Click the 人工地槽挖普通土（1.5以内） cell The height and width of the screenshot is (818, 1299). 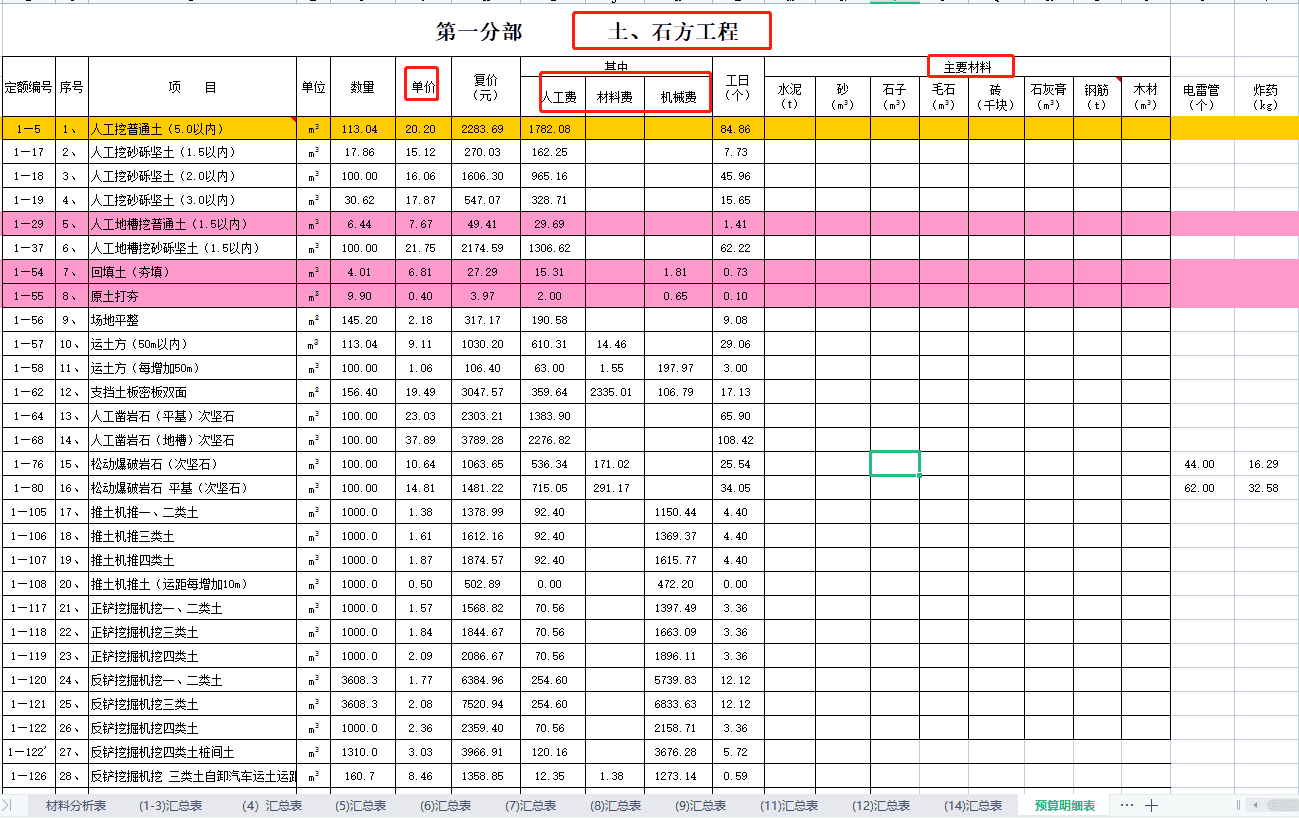(x=193, y=224)
